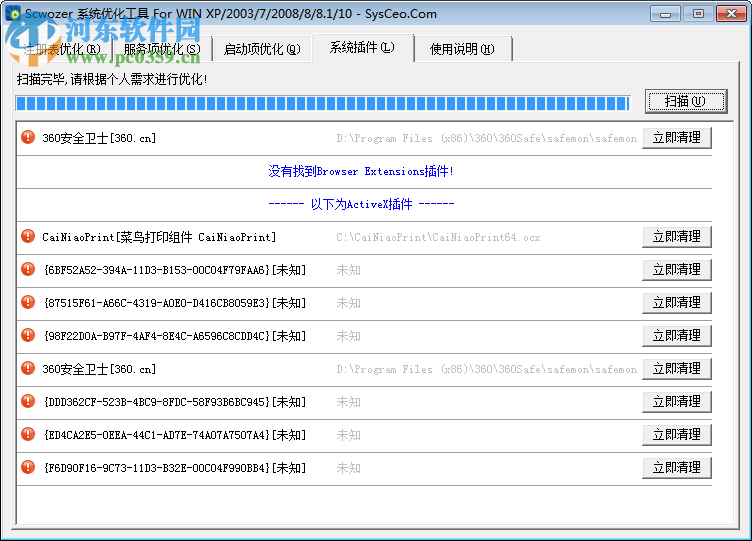Click 立即清理 for CaiNiaoPrint plugin
The width and height of the screenshot is (752, 541).
tap(676, 237)
